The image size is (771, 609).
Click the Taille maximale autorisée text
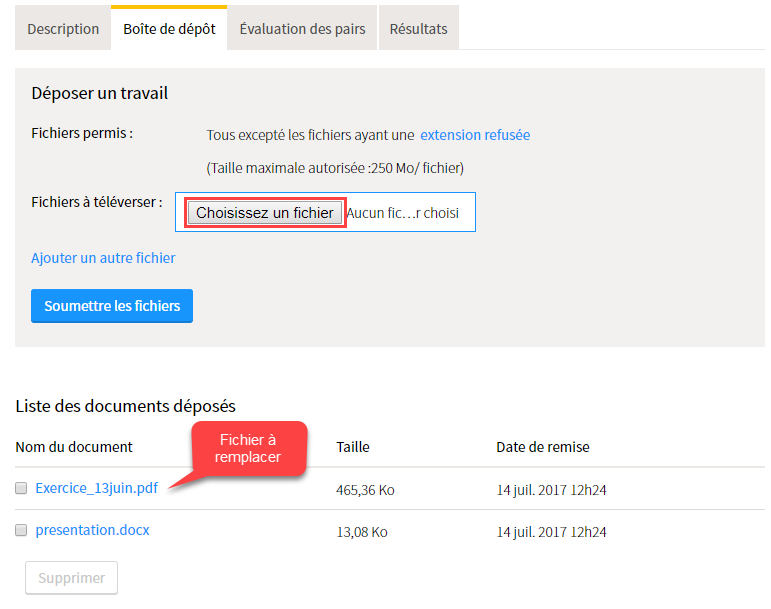(x=335, y=168)
